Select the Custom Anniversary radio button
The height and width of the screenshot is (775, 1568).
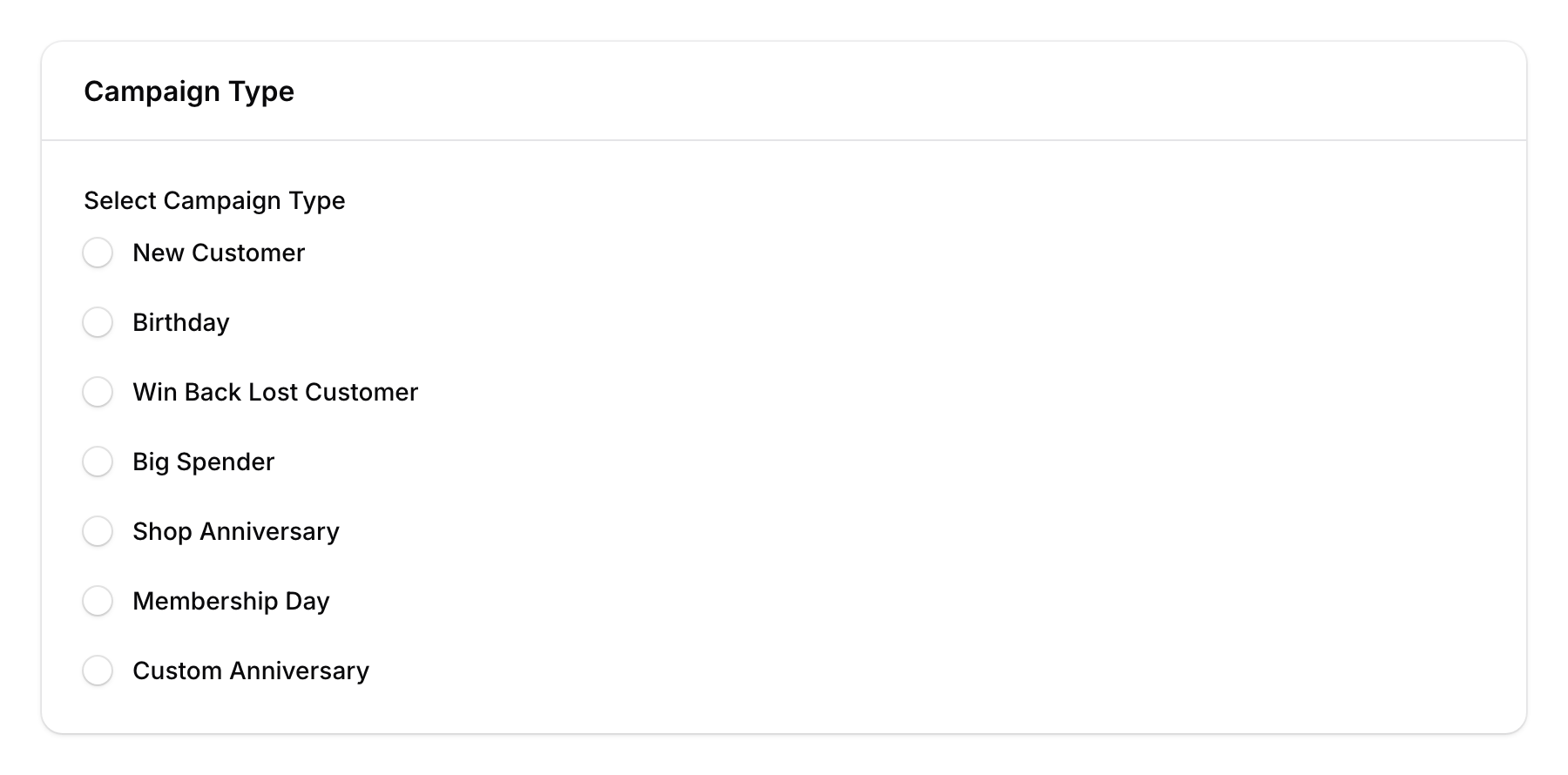point(98,671)
